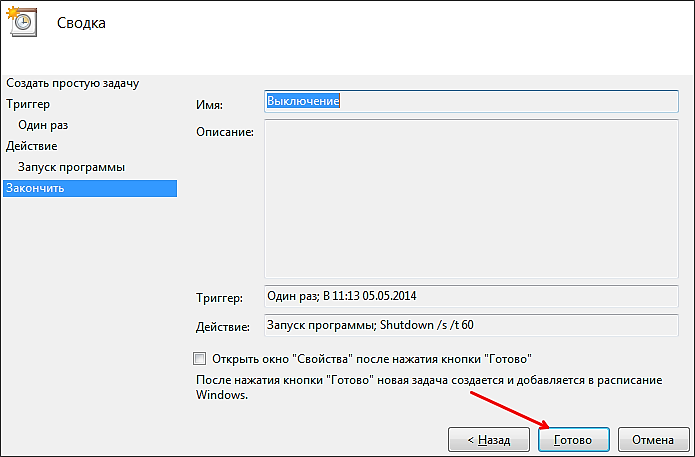Click inside the "Описание" text area
Image resolution: width=695 pixels, height=457 pixels.
click(x=470, y=198)
